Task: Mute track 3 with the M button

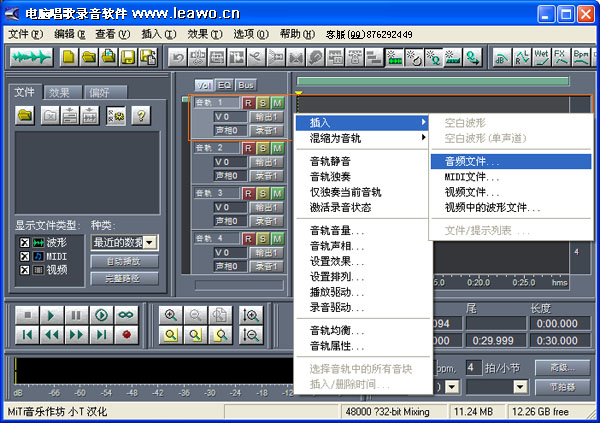Action: pos(277,193)
